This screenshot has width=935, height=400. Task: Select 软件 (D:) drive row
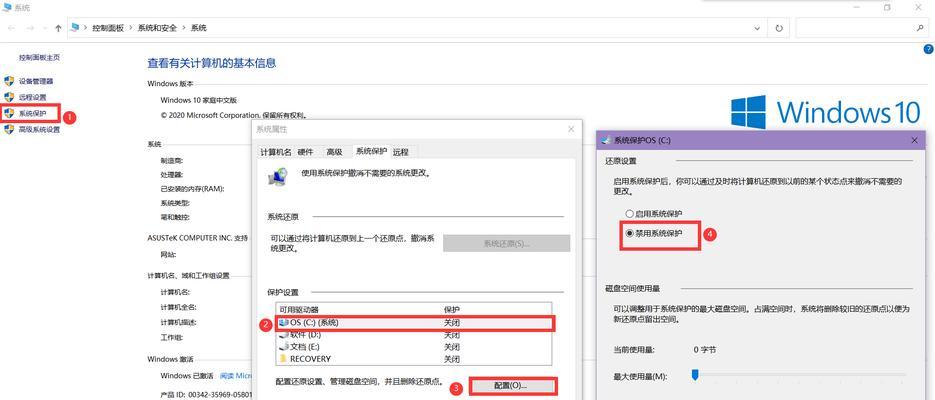point(414,335)
